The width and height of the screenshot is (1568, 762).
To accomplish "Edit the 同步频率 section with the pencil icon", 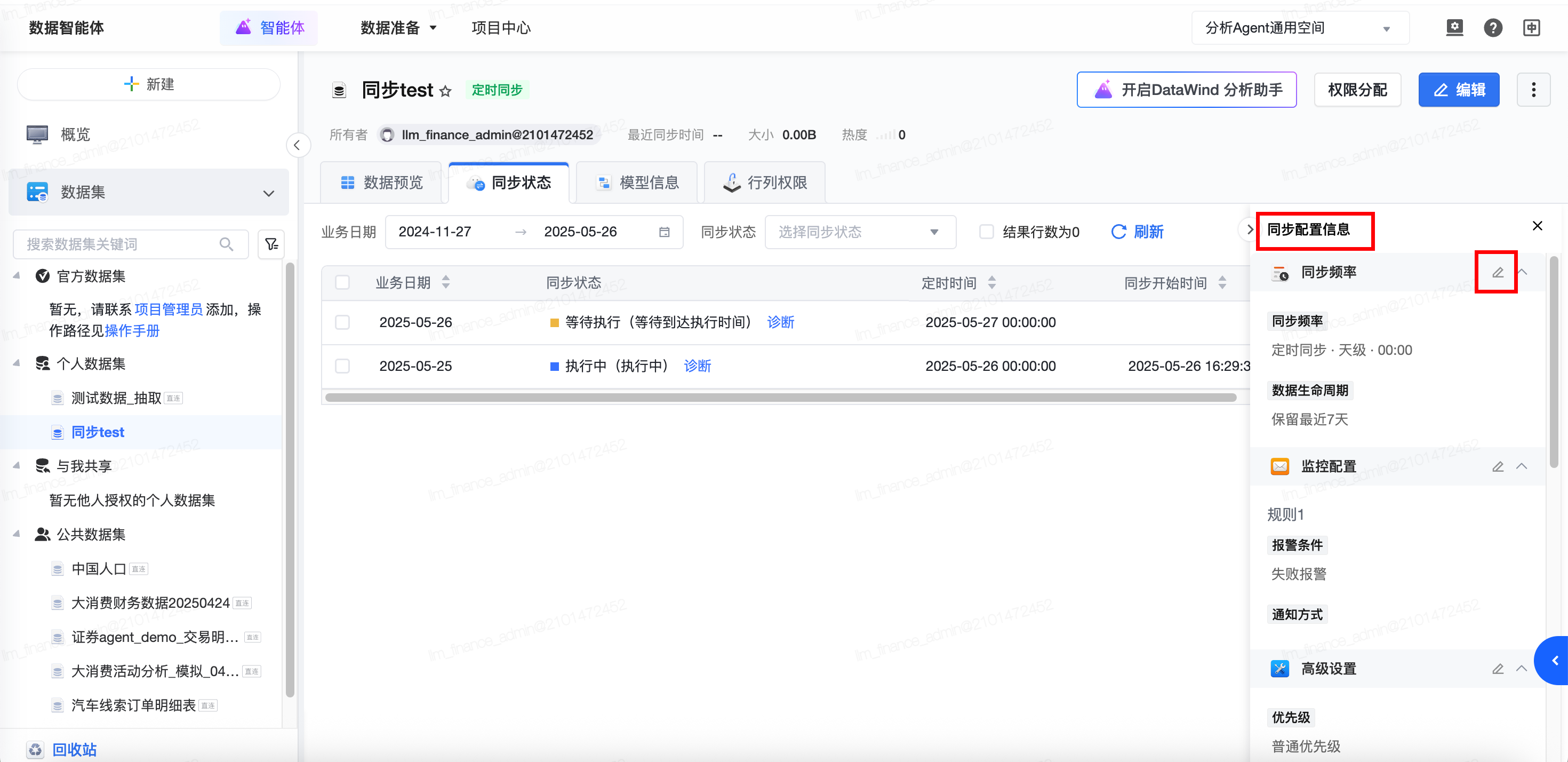I will 1498,272.
